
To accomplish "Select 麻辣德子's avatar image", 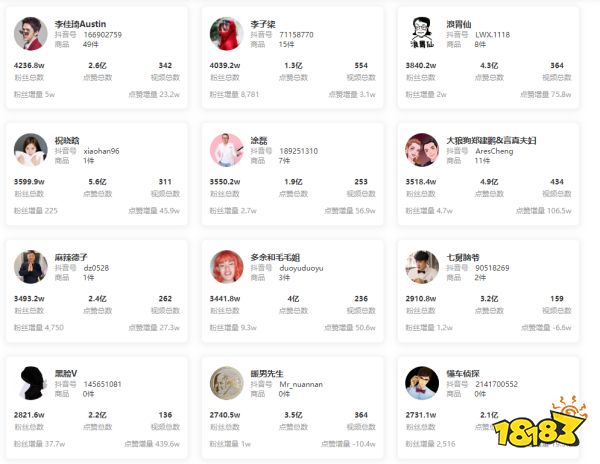I will point(31,267).
